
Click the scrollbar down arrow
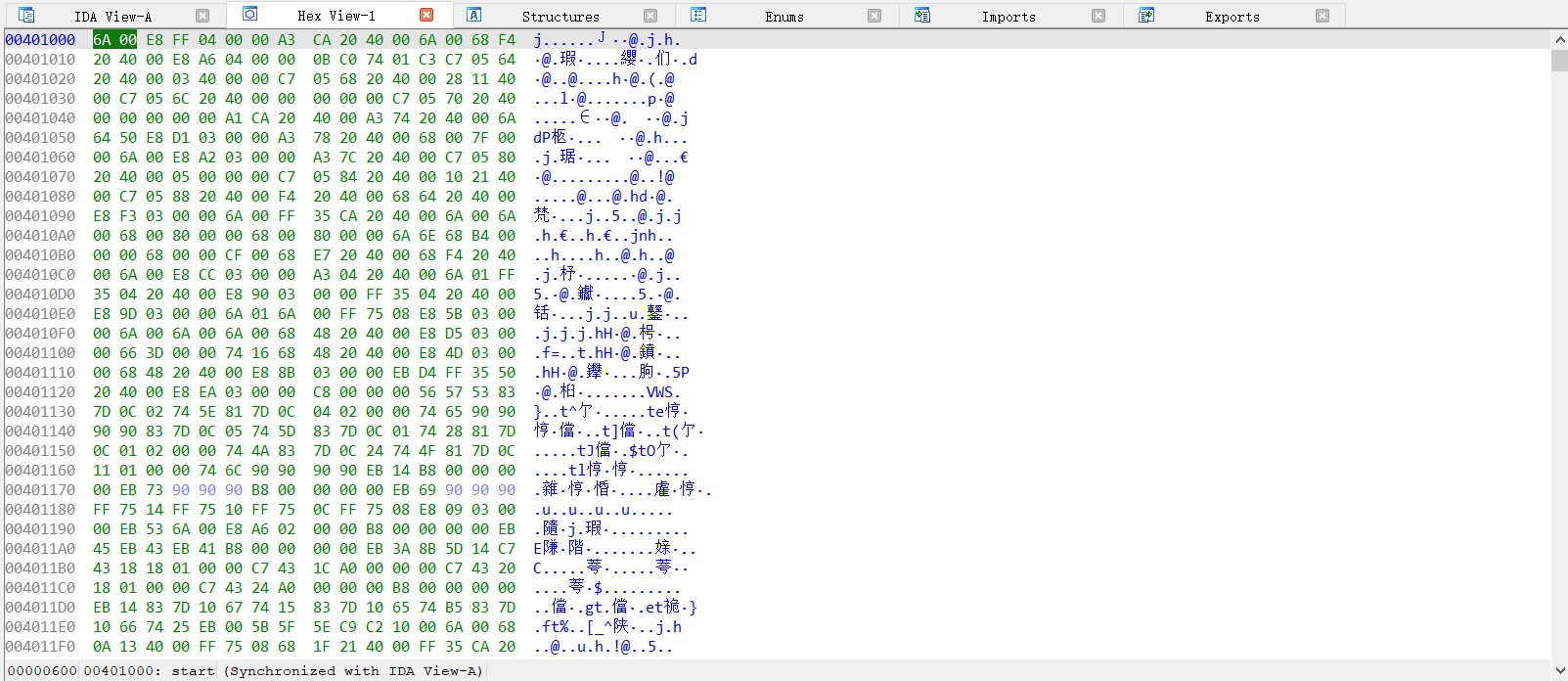click(1559, 671)
